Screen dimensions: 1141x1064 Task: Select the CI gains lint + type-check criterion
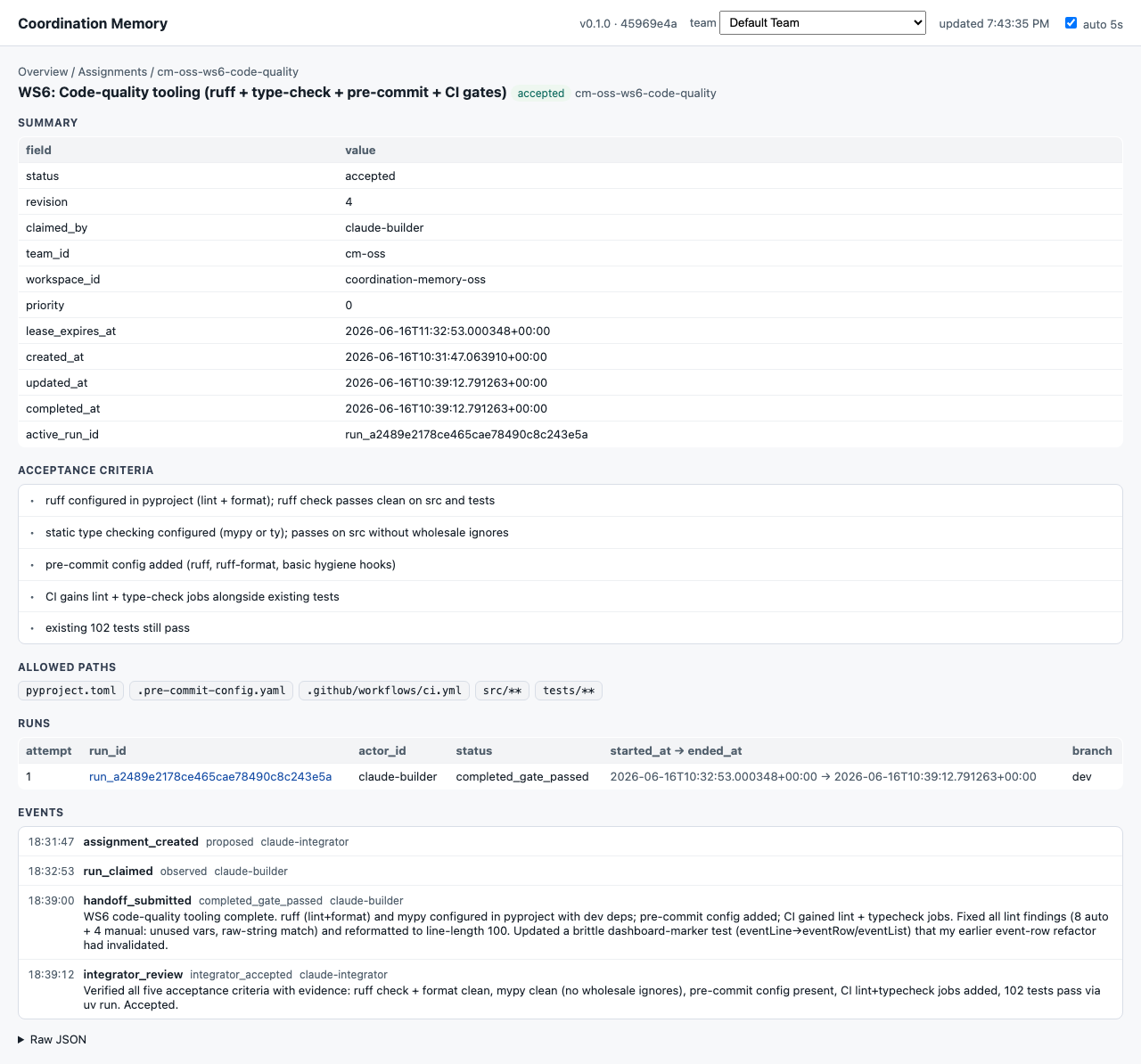[x=570, y=596]
